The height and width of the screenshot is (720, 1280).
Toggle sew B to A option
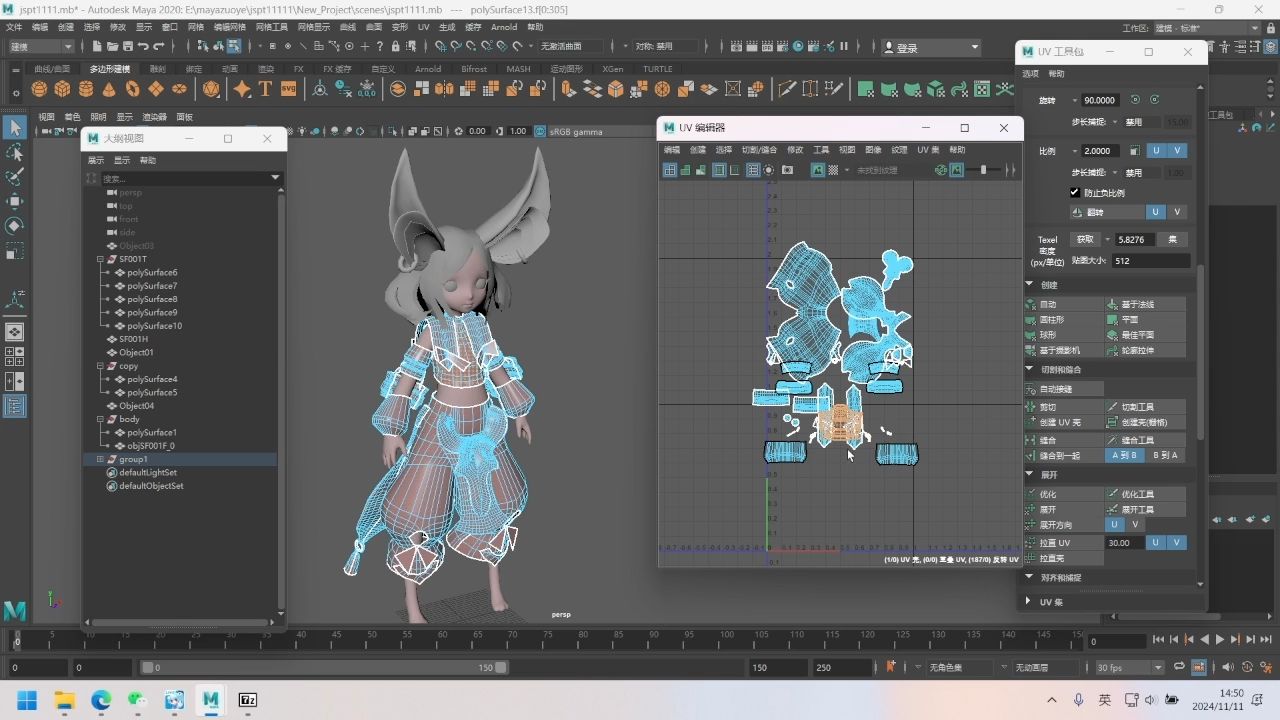click(1165, 455)
